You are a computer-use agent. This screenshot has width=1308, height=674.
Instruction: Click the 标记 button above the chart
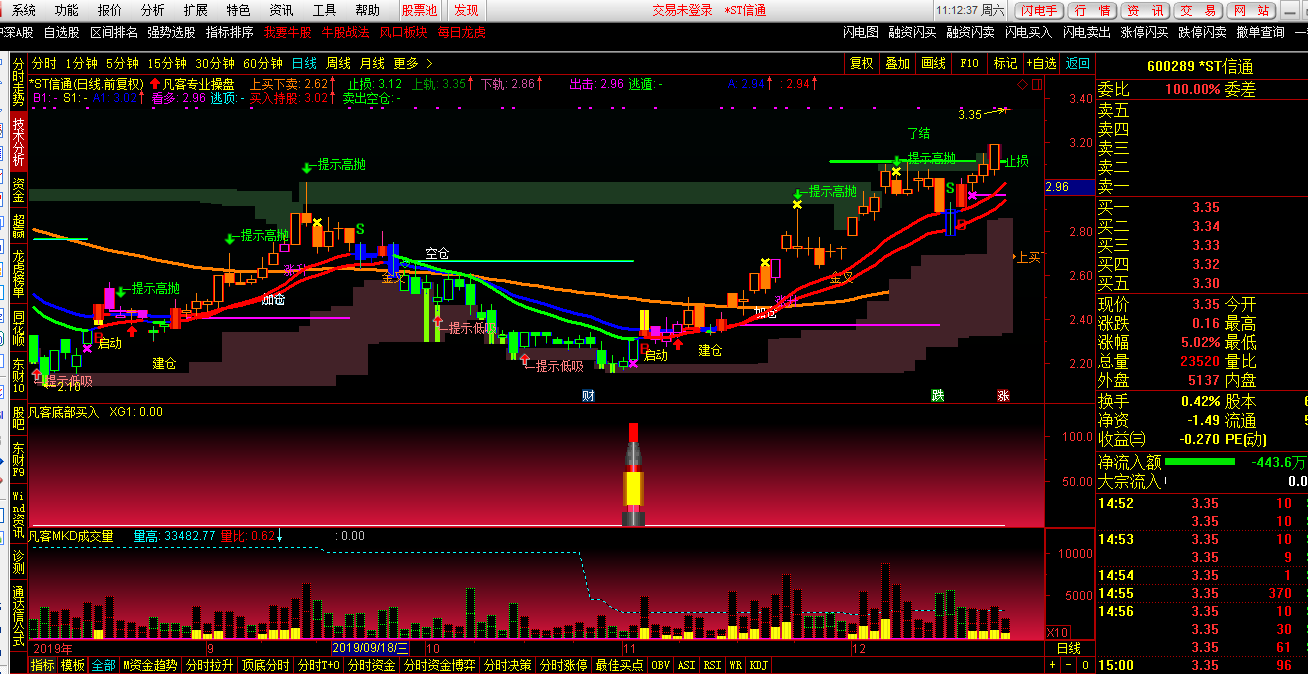point(1005,63)
